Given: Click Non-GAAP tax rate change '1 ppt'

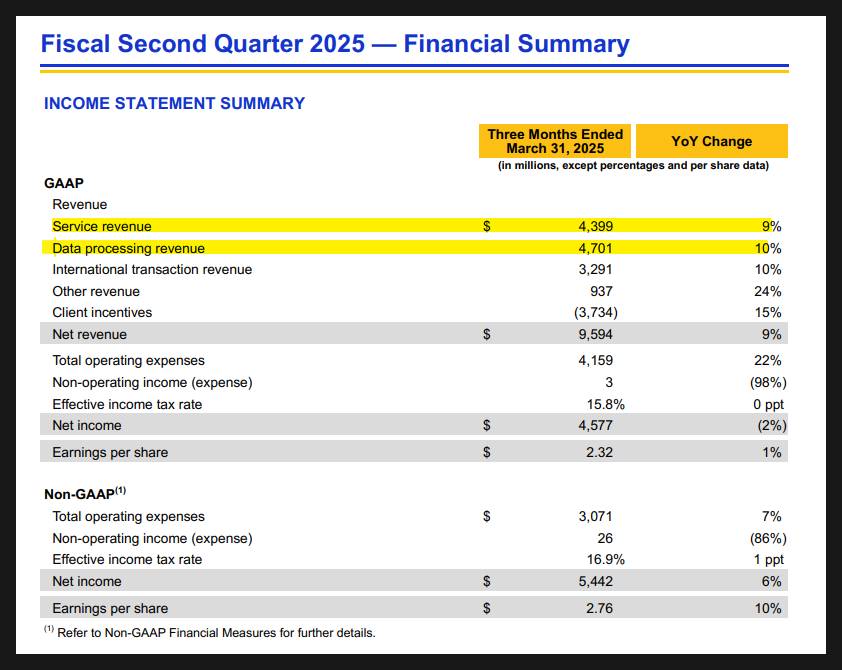Looking at the screenshot, I should tap(769, 559).
